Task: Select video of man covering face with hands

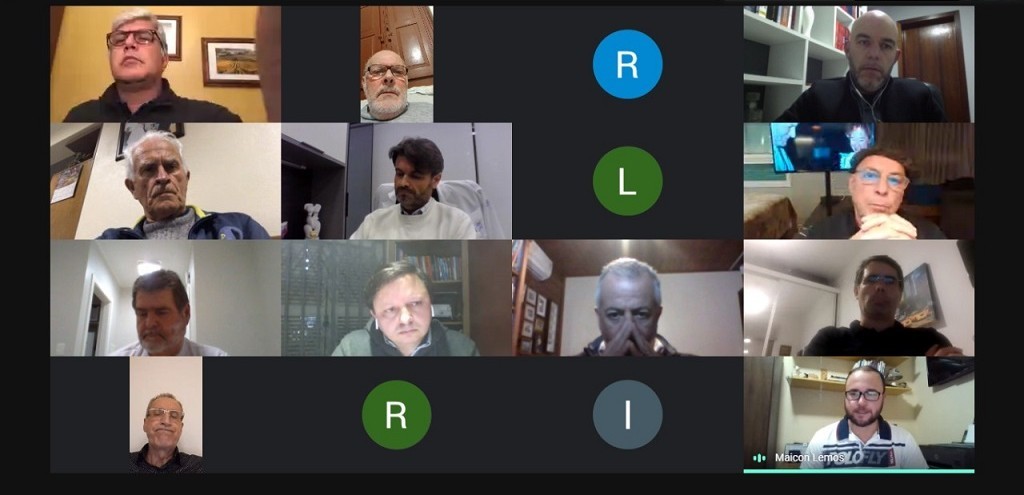Action: 628,298
